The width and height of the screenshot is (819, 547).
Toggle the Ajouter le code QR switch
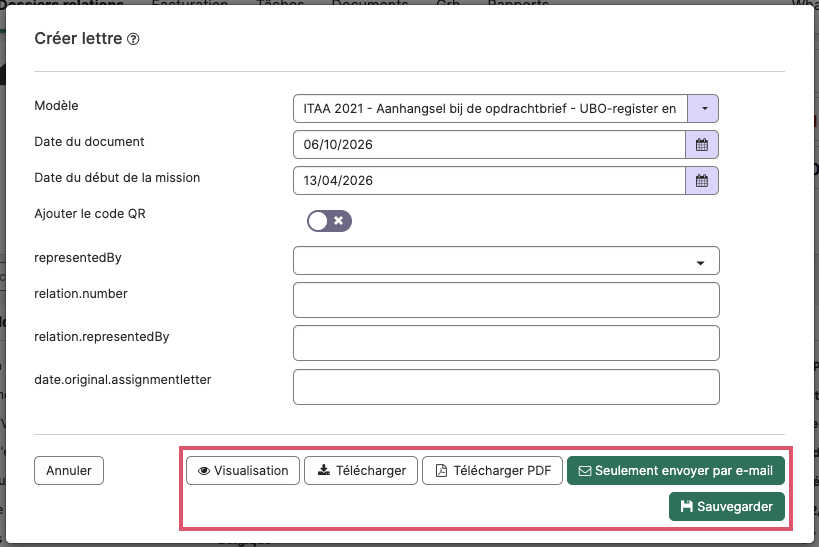[x=329, y=221]
